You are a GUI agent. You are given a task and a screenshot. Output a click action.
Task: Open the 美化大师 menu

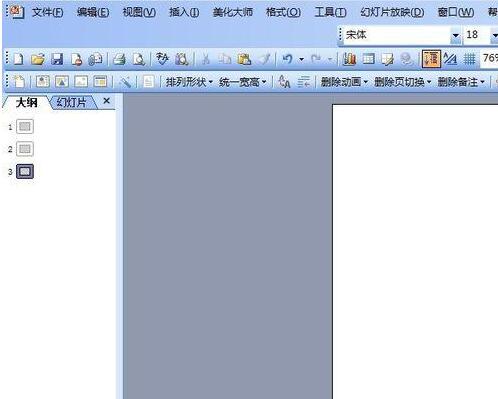233,12
